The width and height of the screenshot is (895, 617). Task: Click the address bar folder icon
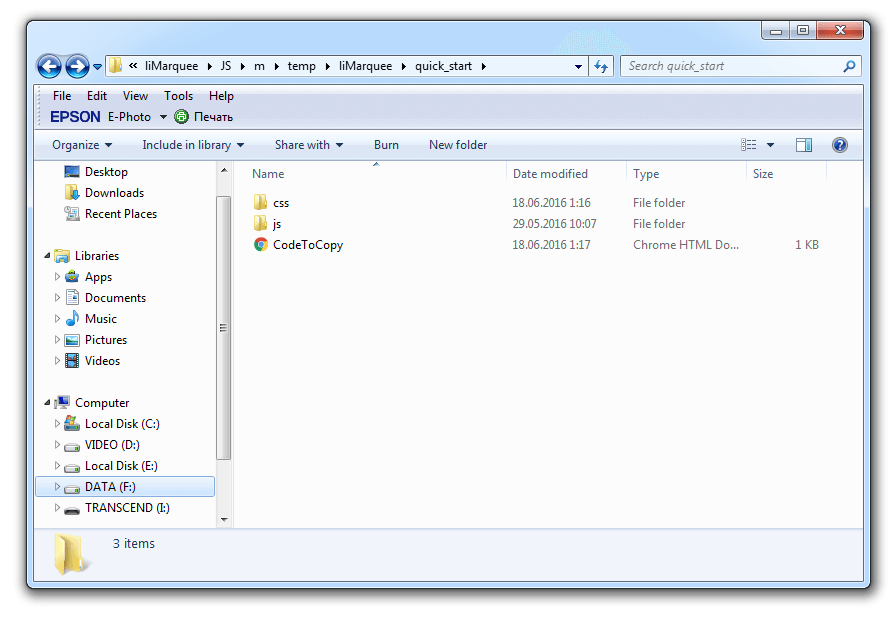[115, 66]
